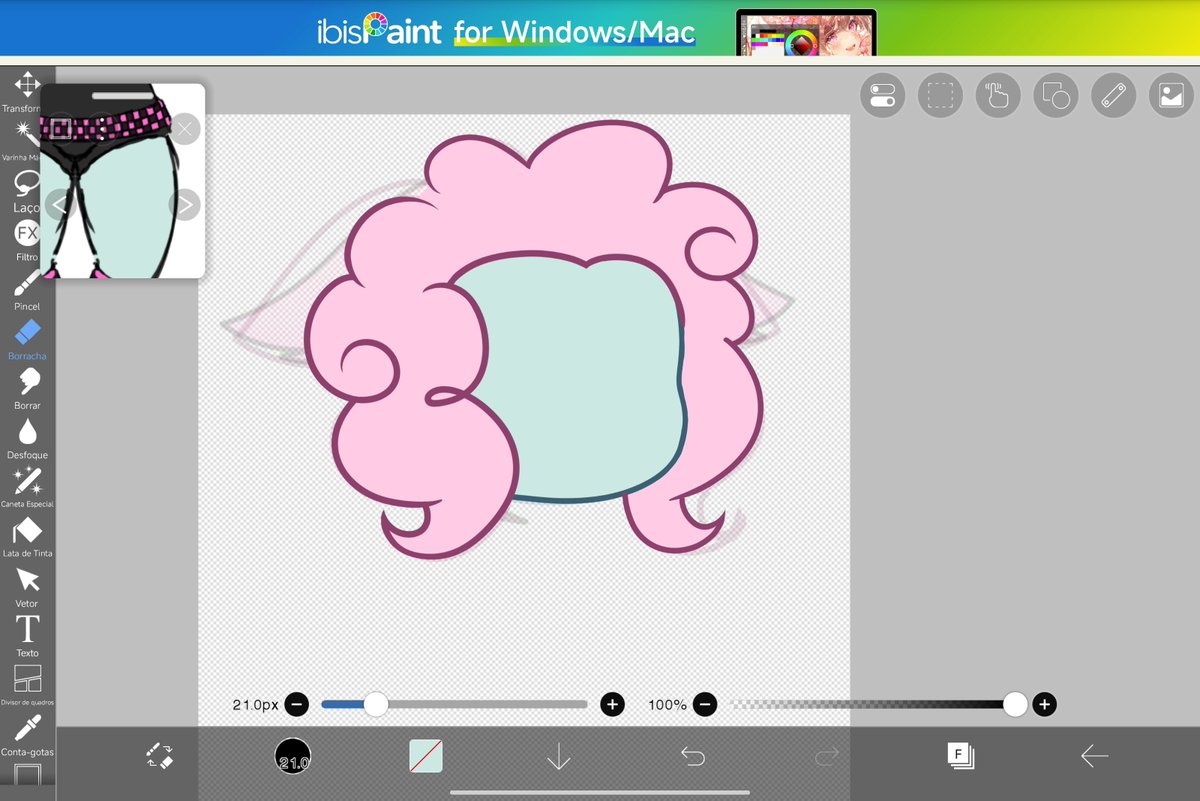
Task: Tap the down arrow to hide toolbar
Action: point(559,757)
